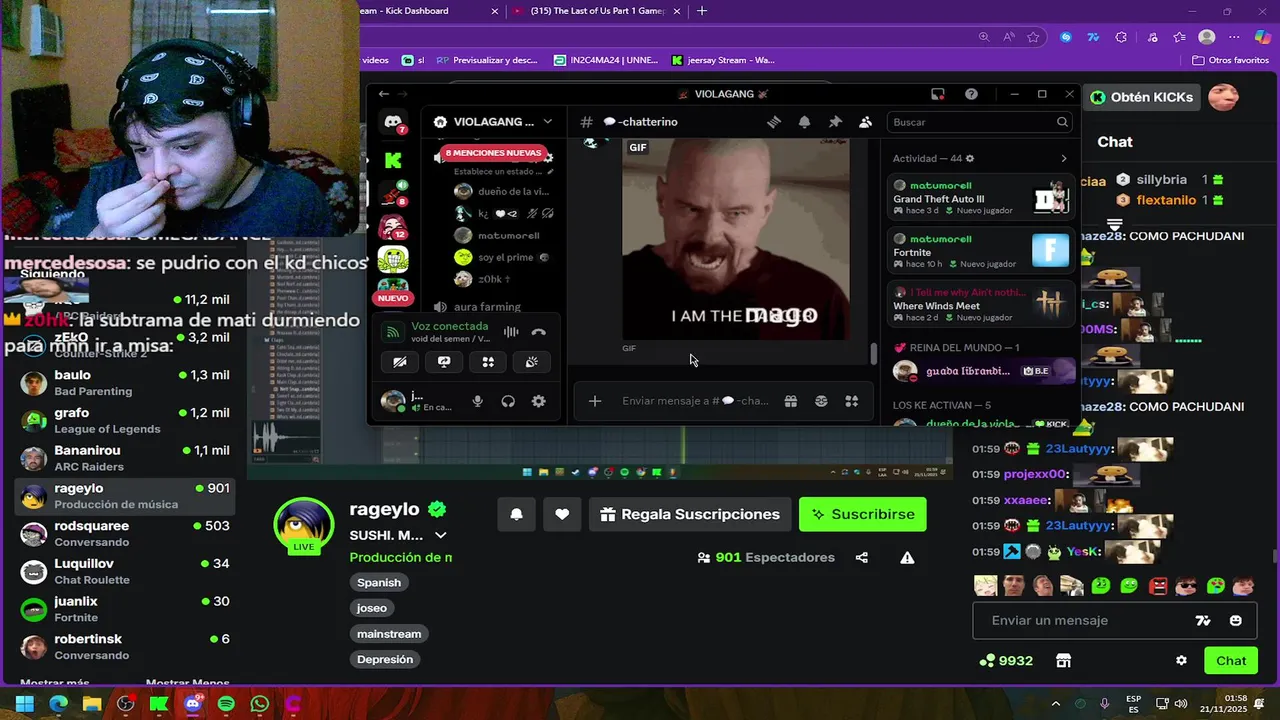Open Discord soundboard button

(x=532, y=362)
